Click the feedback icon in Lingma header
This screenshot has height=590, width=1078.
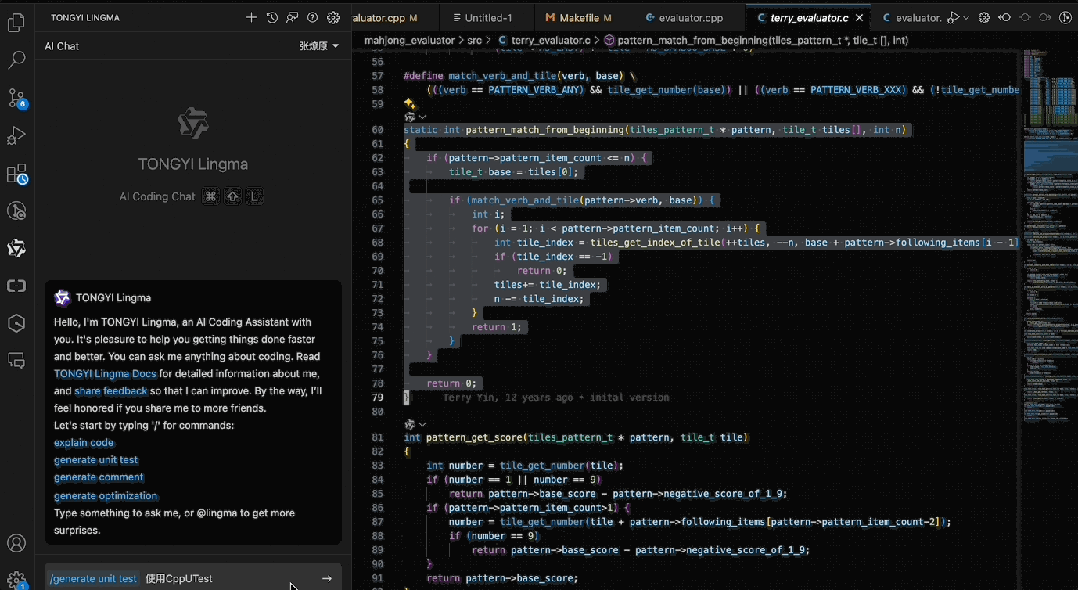pos(292,18)
